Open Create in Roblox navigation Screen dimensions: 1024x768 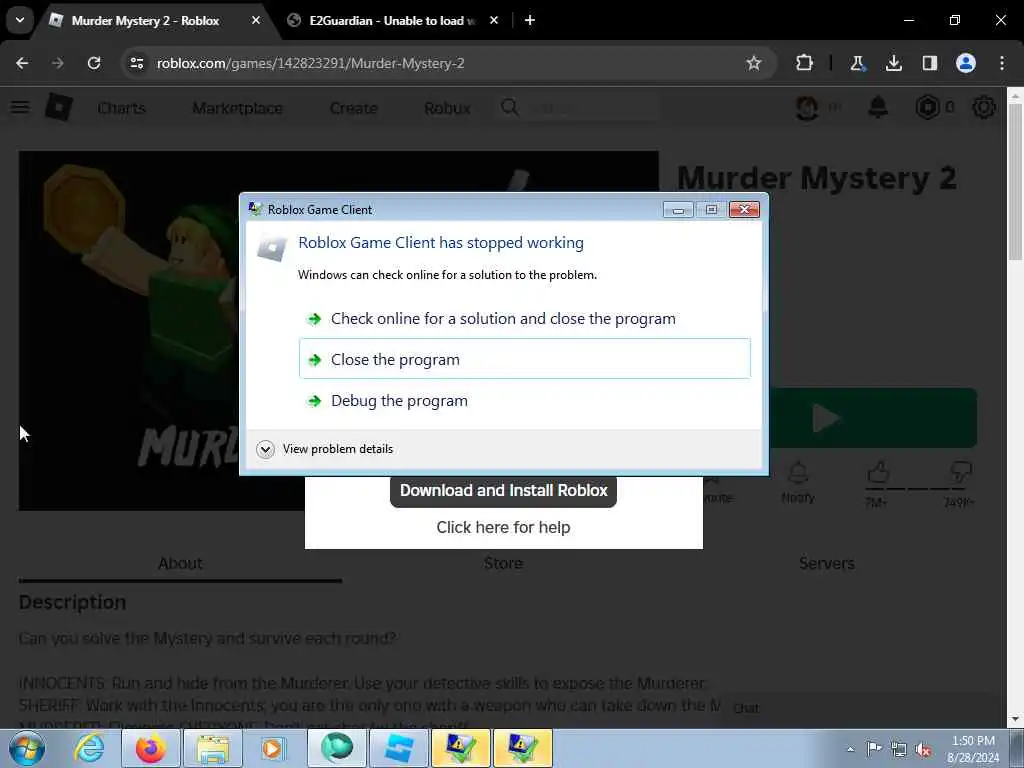pos(353,108)
